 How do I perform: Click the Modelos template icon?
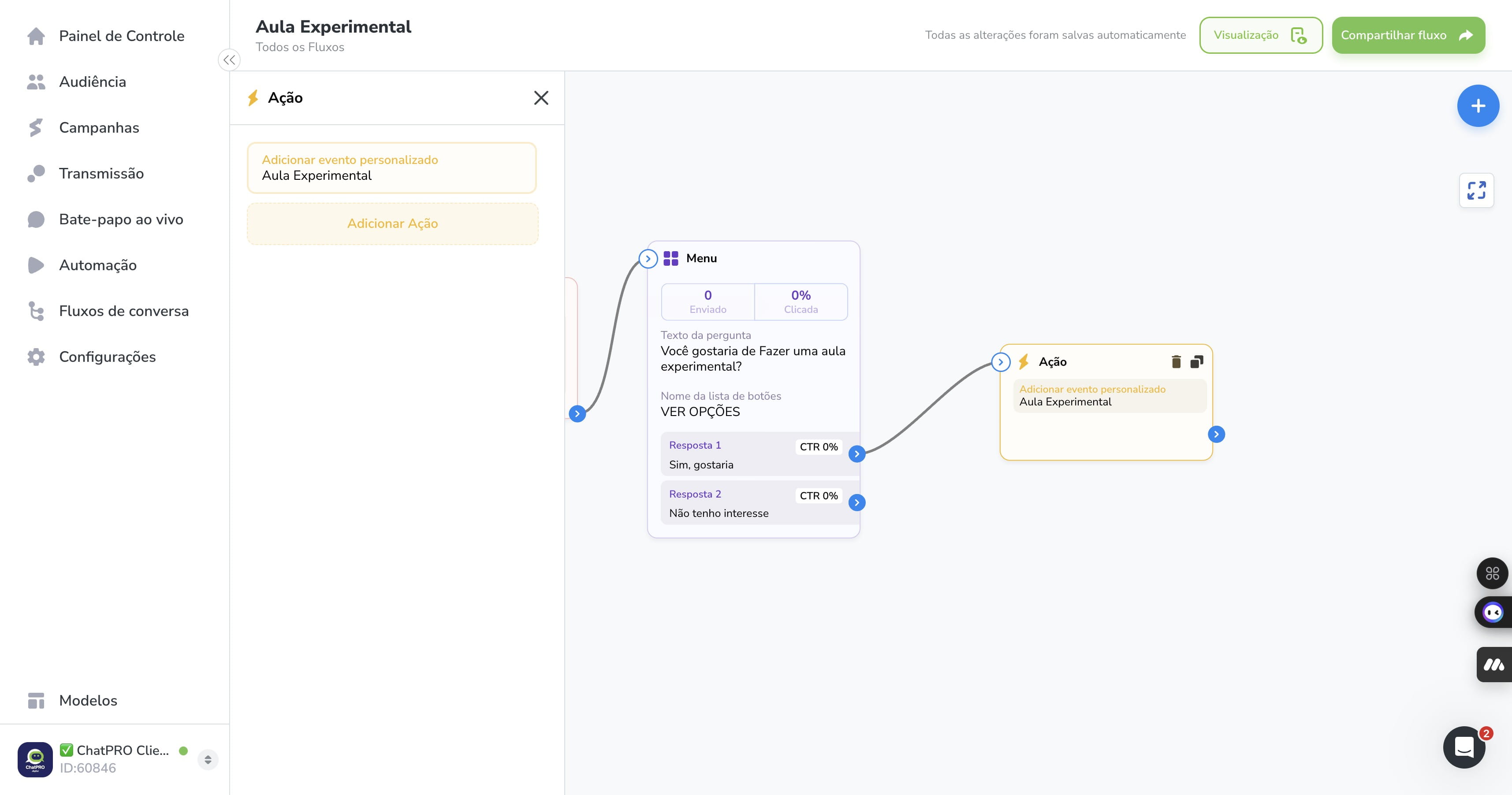click(x=36, y=701)
